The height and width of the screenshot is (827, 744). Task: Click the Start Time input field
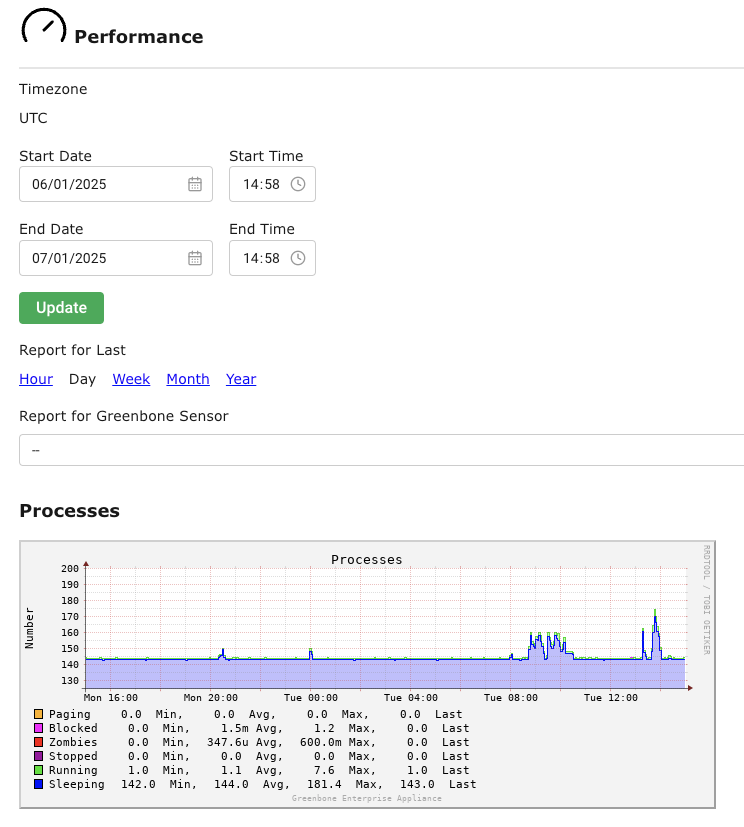point(260,184)
